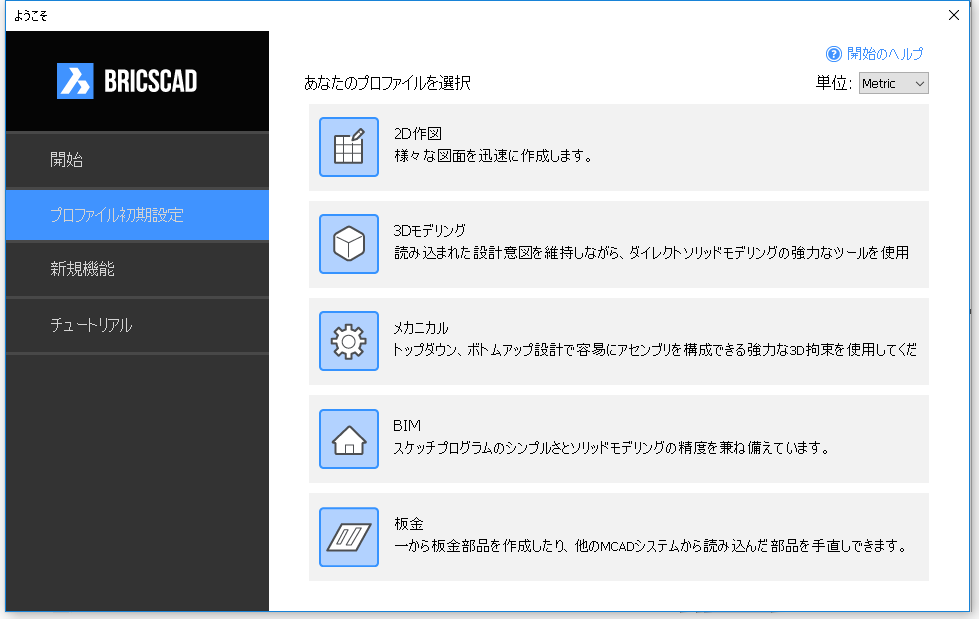
Task: Click the 板金 profile title text
Action: 409,523
